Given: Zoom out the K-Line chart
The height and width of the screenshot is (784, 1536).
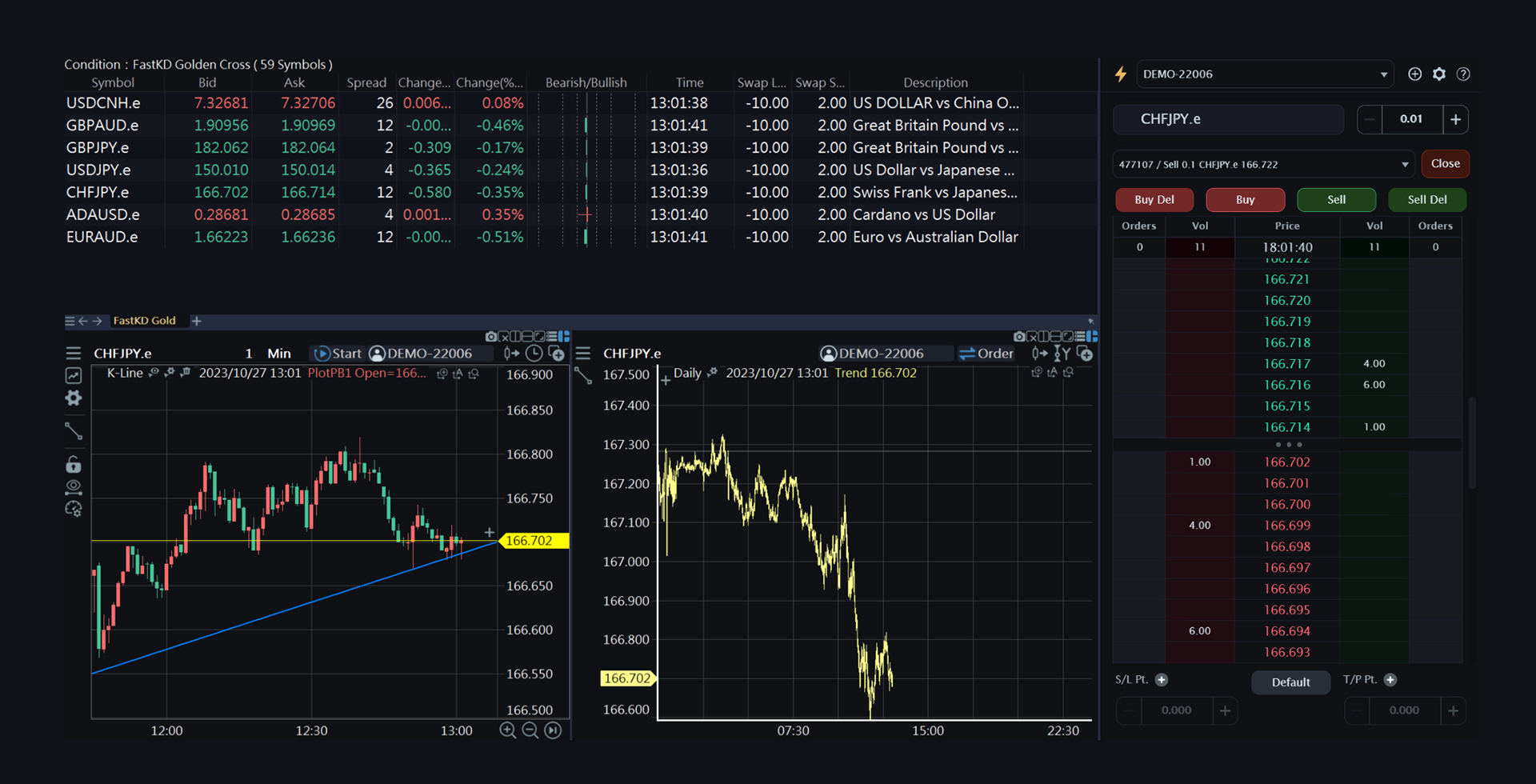Looking at the screenshot, I should tap(530, 730).
